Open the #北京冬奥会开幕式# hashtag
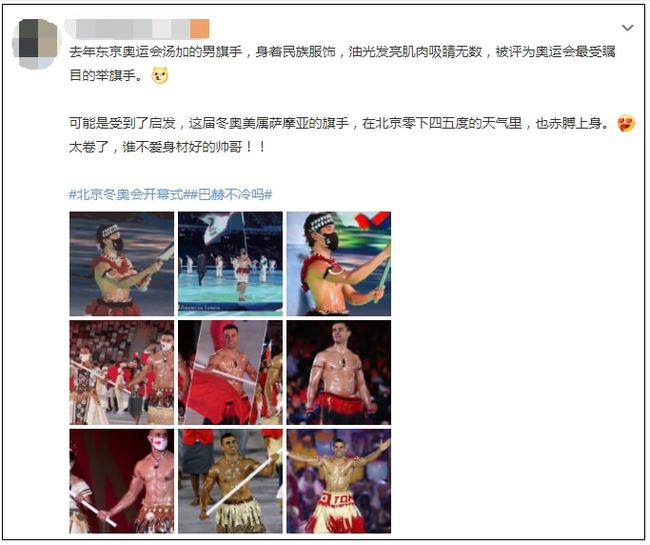Image resolution: width=650 pixels, height=545 pixels. [x=126, y=194]
